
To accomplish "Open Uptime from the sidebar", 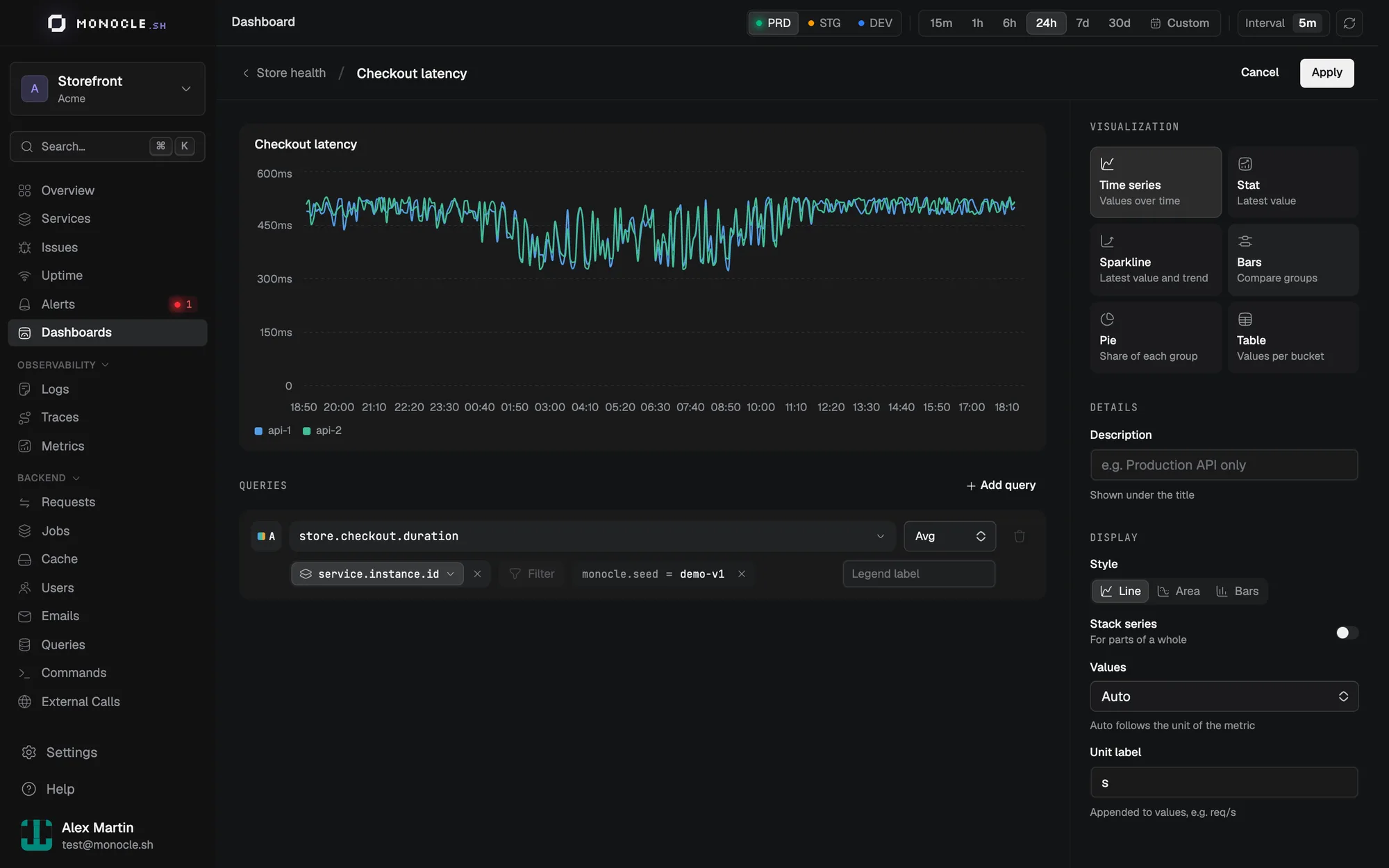I will (x=108, y=276).
